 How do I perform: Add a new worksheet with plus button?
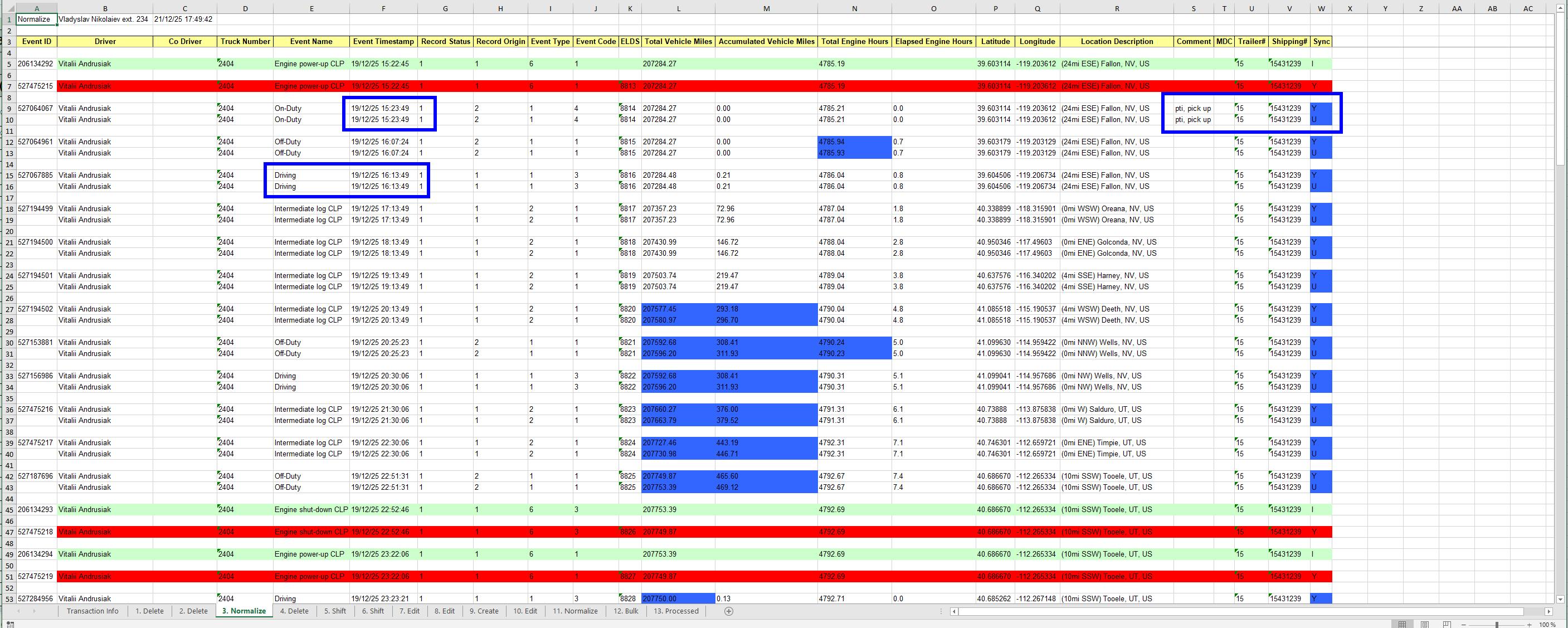pyautogui.click(x=729, y=611)
